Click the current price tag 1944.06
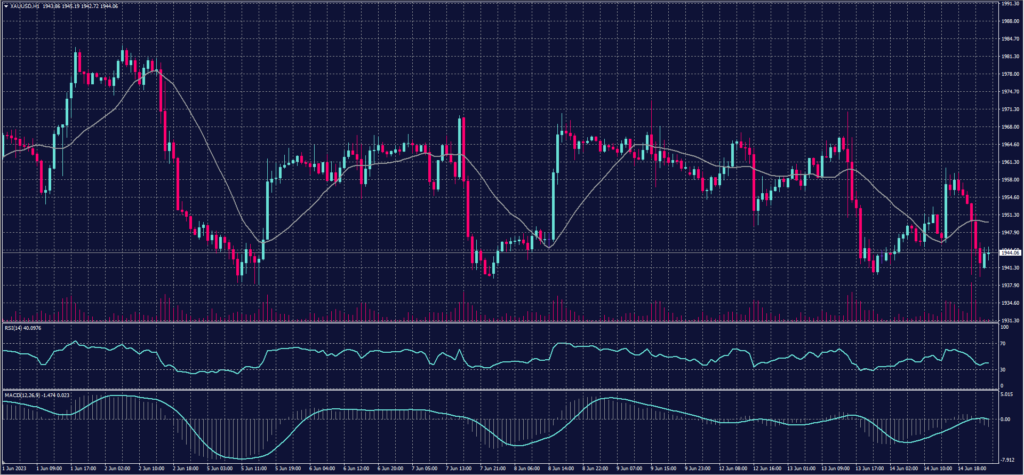This screenshot has width=1024, height=475. click(1009, 252)
